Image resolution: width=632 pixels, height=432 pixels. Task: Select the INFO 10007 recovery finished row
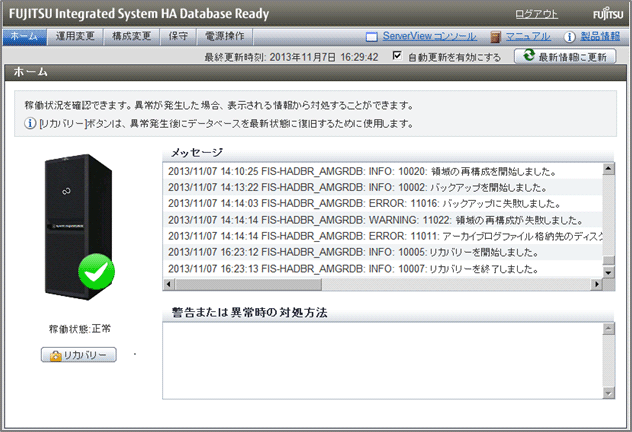[383, 268]
